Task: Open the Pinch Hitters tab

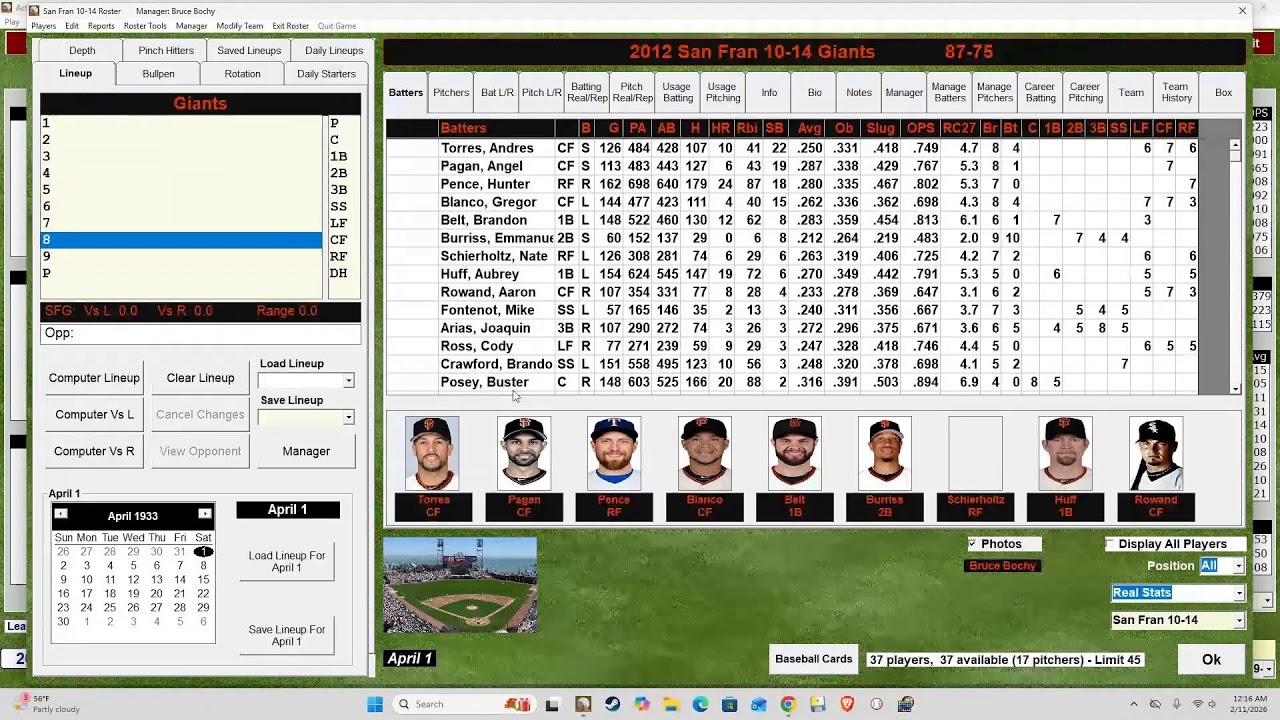Action: point(166,51)
